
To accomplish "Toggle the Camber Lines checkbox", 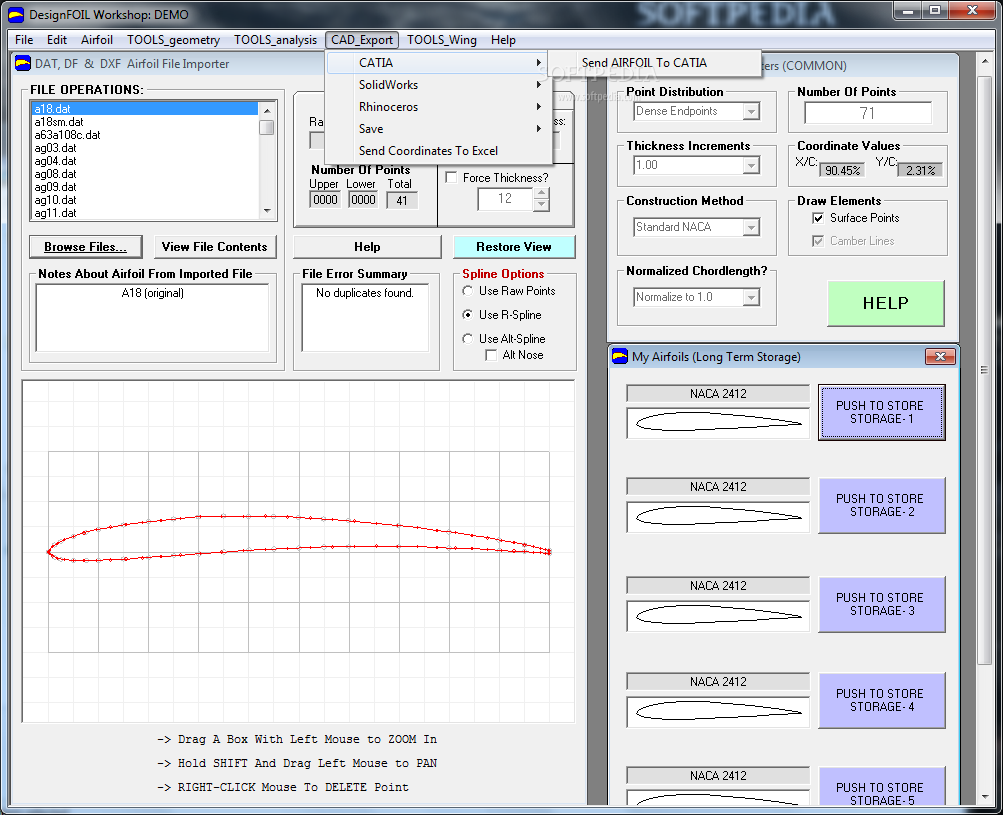I will 817,241.
